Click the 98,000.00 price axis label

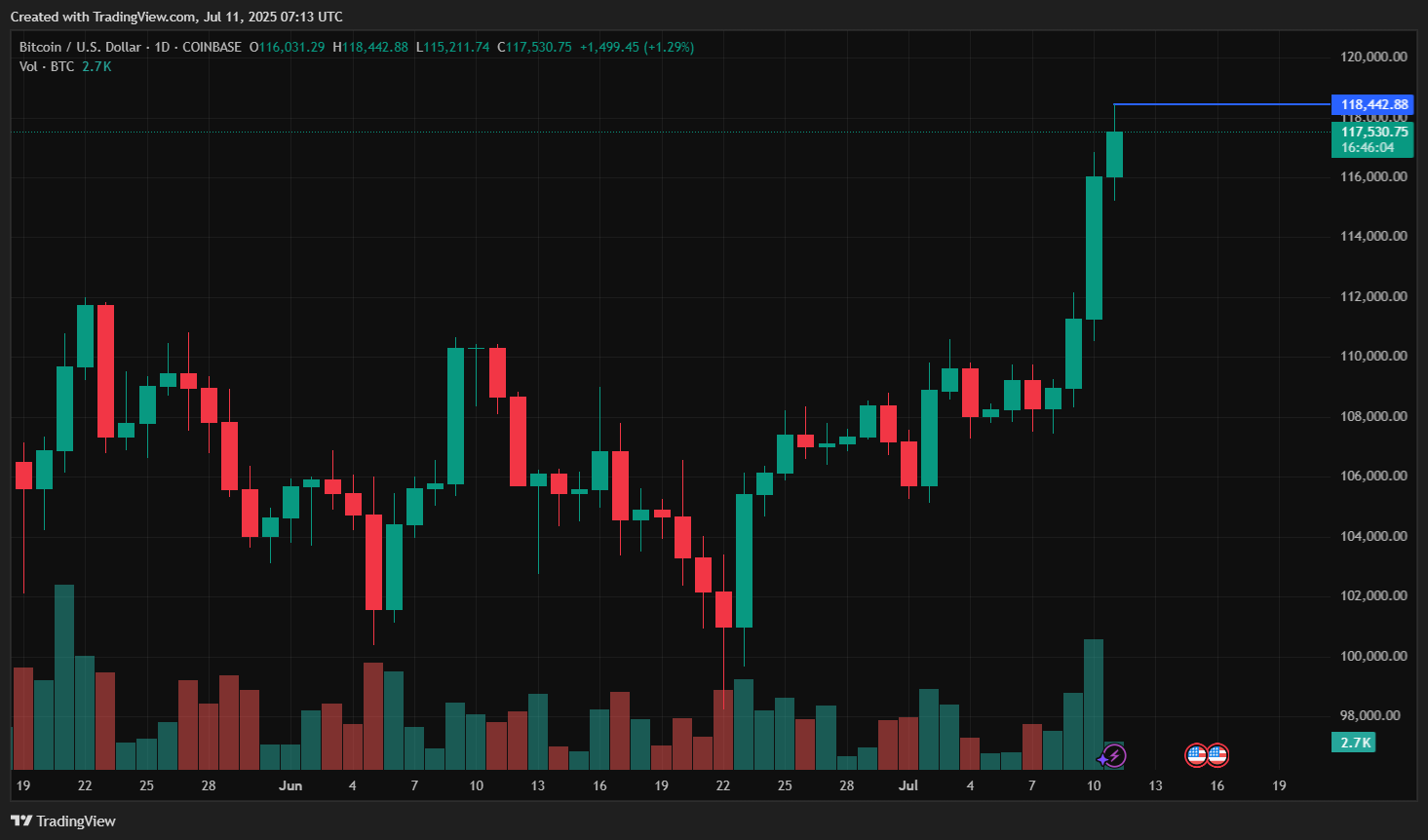(x=1370, y=715)
